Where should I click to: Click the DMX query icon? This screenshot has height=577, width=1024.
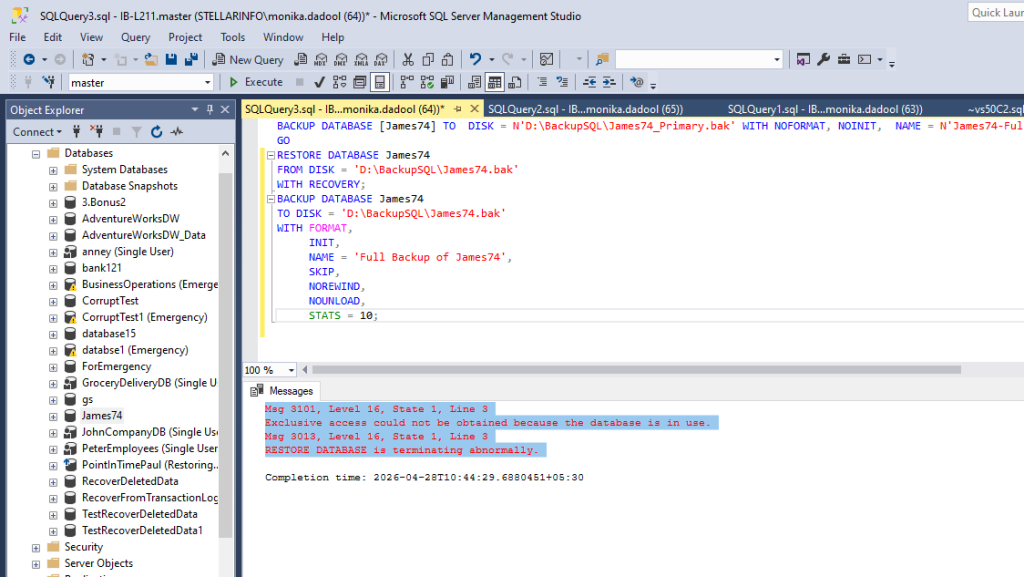pyautogui.click(x=340, y=59)
